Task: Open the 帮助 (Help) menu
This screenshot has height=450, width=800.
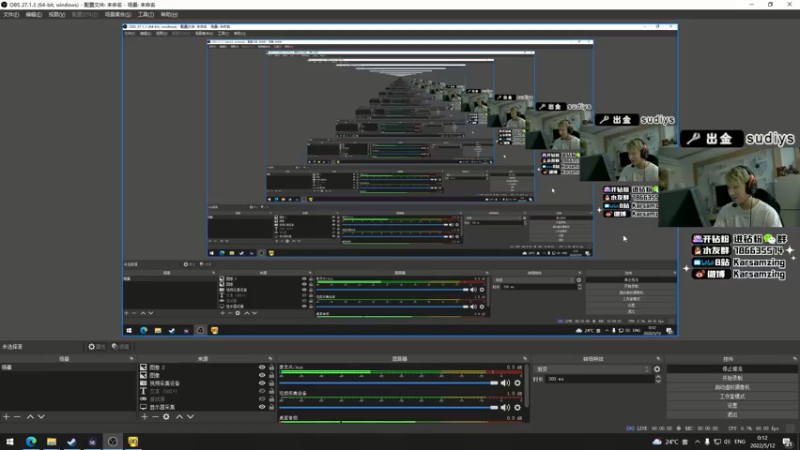Action: click(x=169, y=15)
